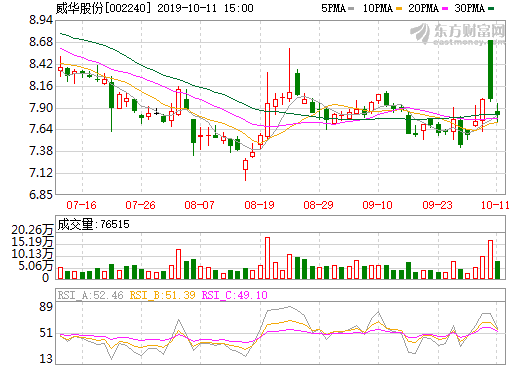The height and width of the screenshot is (365, 520).
Task: Click the 8.94 price axis label
Action: 41,20
